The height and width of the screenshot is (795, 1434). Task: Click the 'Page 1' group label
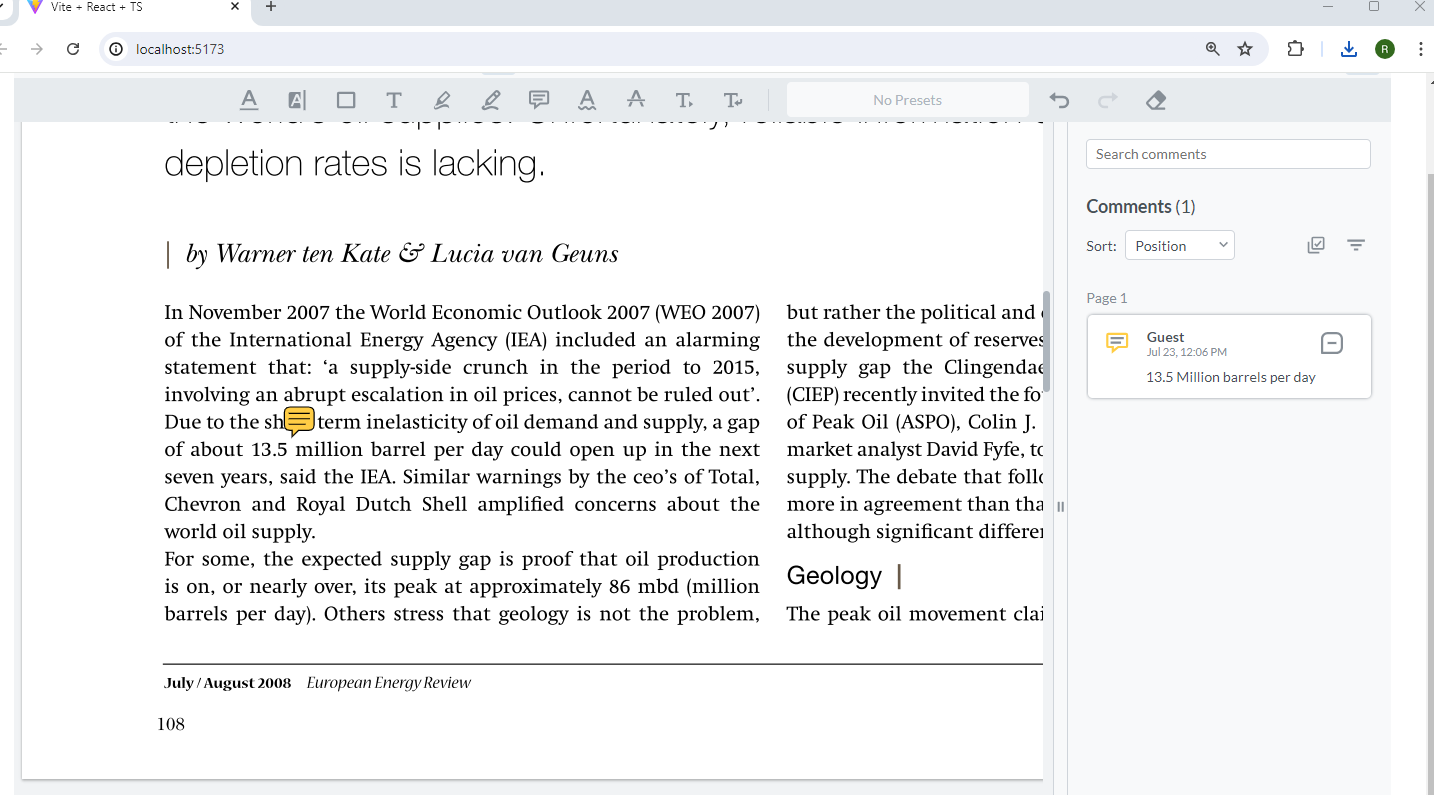click(1107, 298)
